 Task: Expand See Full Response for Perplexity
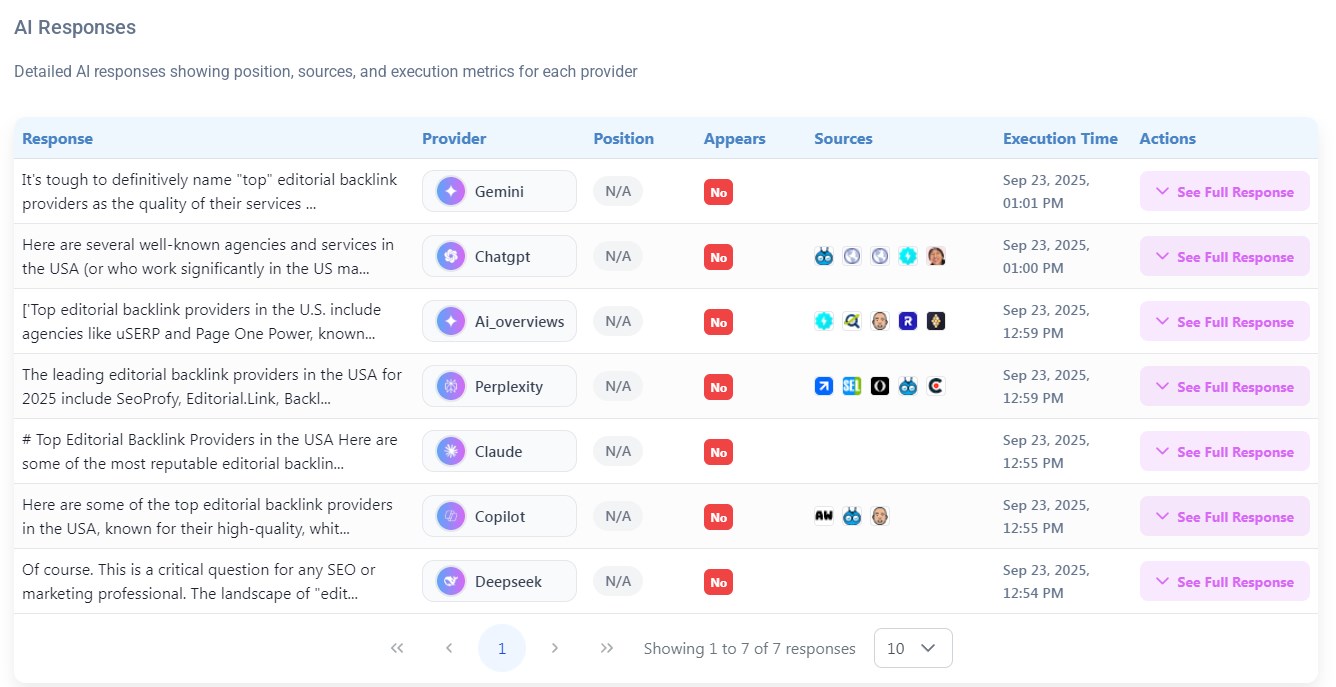(1225, 386)
